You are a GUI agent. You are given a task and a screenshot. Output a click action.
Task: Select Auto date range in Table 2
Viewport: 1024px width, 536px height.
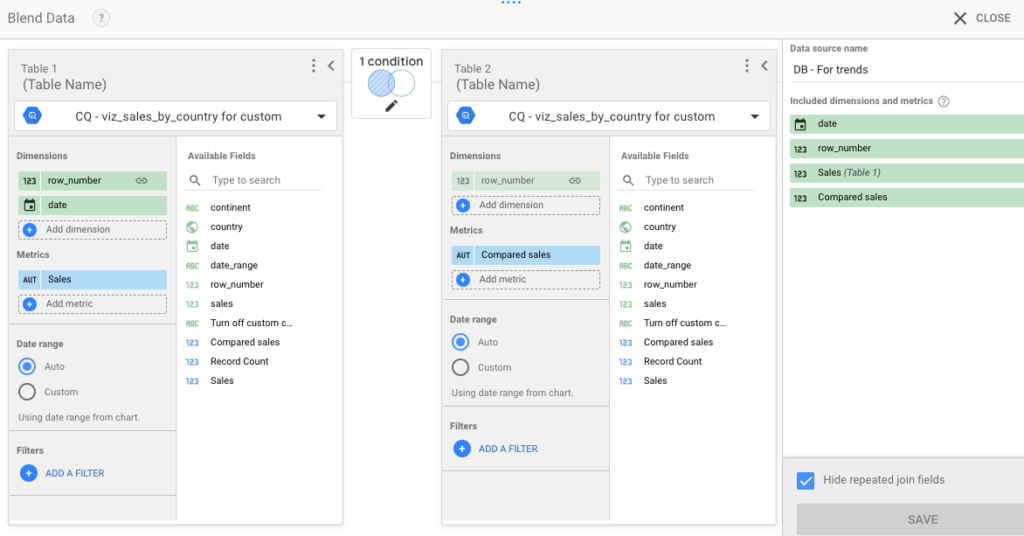pos(460,341)
